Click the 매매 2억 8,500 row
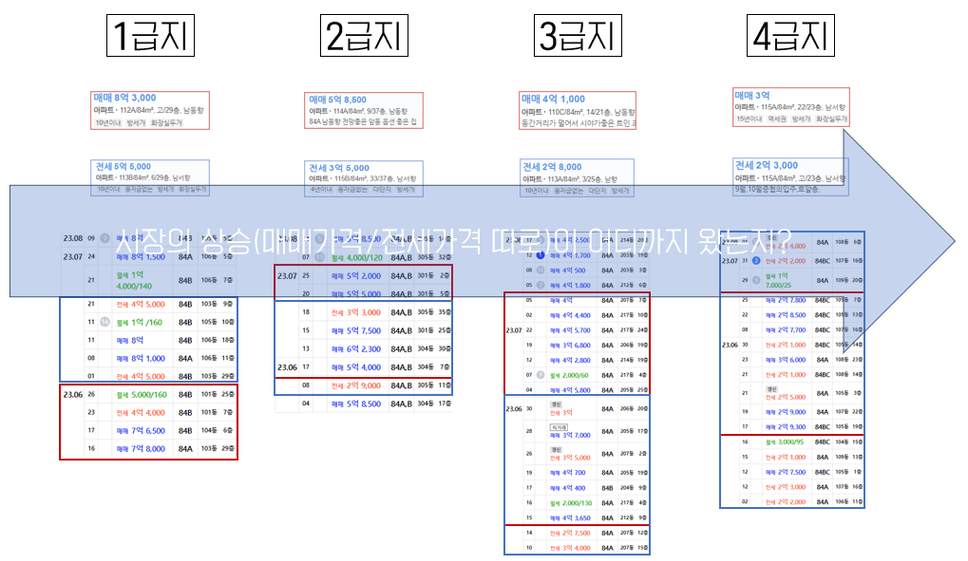This screenshot has height=561, width=968. (x=792, y=315)
